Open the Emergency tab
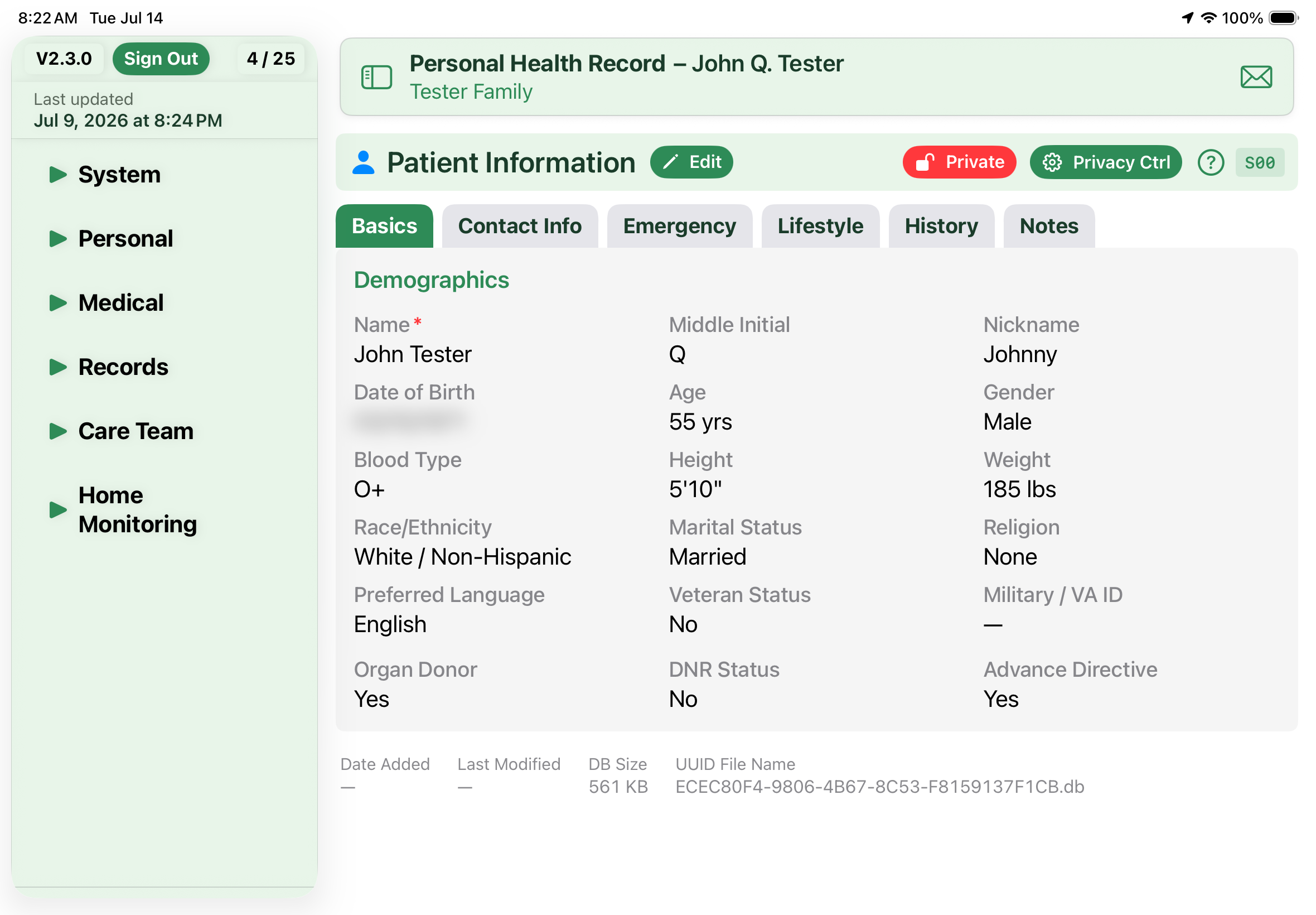Image resolution: width=1316 pixels, height=915 pixels. point(680,226)
